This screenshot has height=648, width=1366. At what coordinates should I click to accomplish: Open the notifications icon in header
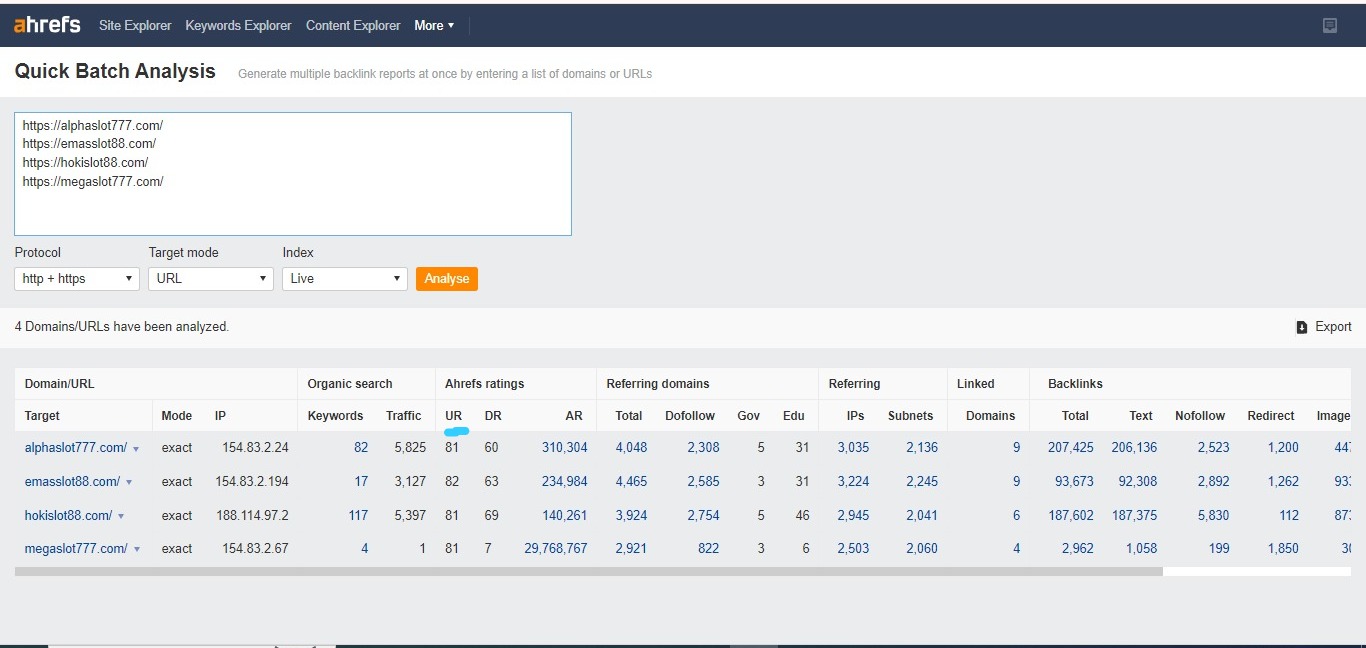click(x=1329, y=26)
